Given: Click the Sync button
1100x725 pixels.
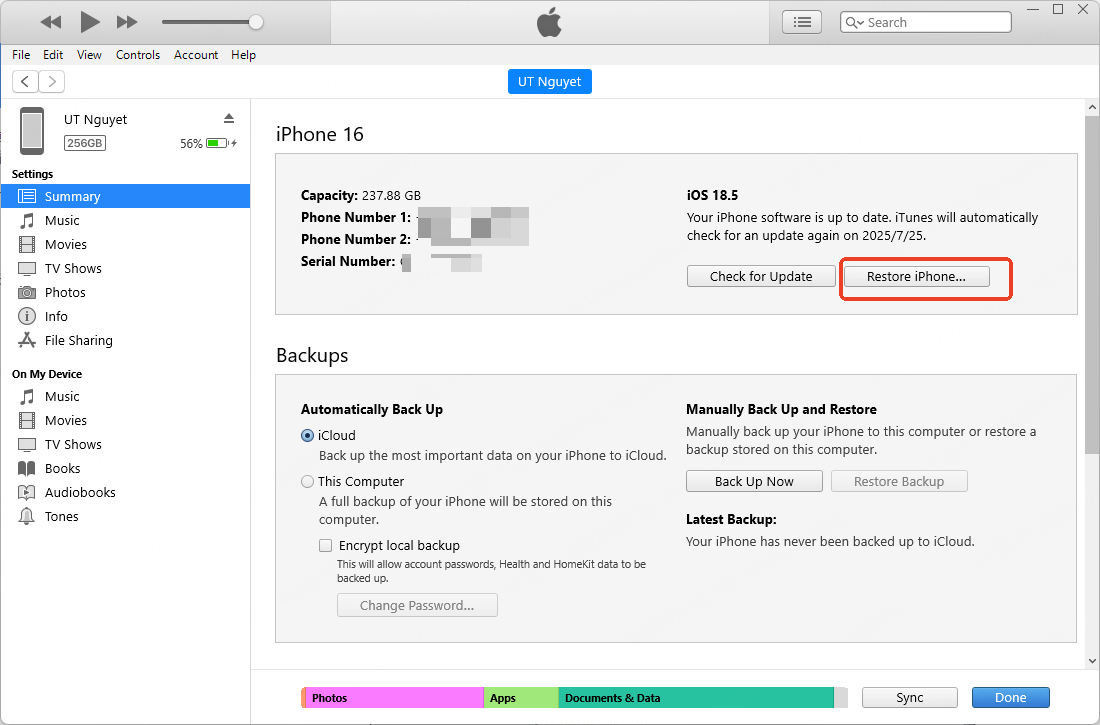Looking at the screenshot, I should click(910, 698).
